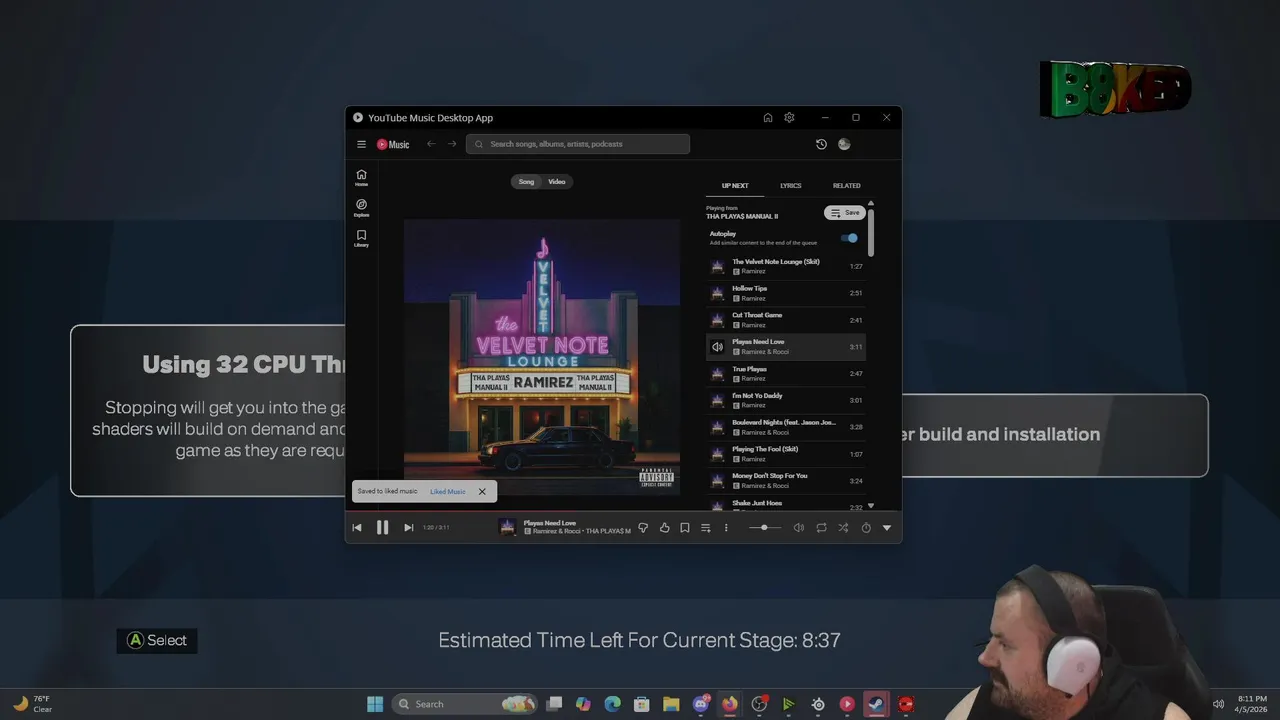The width and height of the screenshot is (1280, 720).
Task: Play The Velvet Note Lounge (Skit)
Action: pyautogui.click(x=786, y=266)
